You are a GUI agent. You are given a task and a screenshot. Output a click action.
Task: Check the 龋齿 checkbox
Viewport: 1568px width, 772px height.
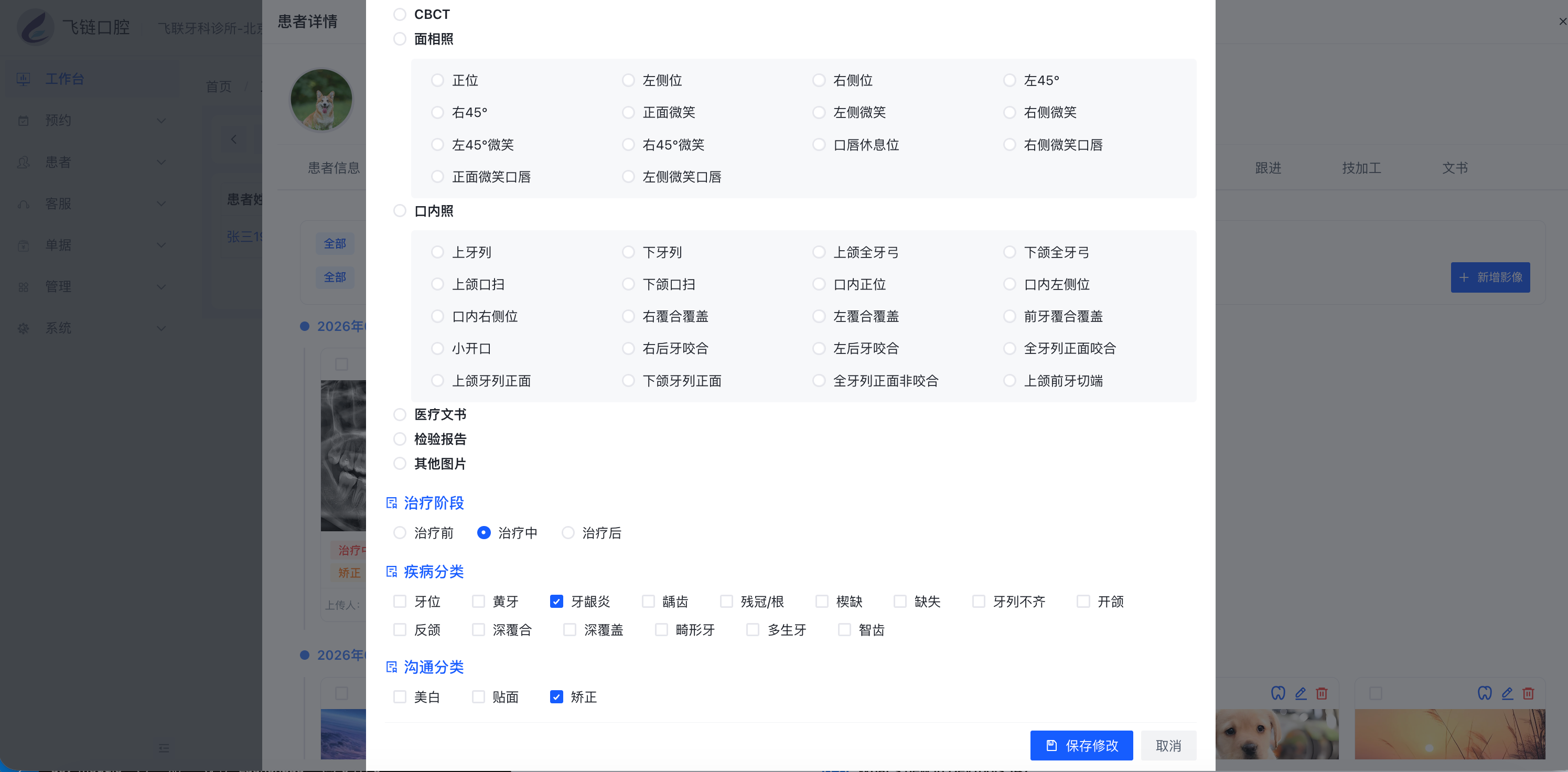(648, 602)
